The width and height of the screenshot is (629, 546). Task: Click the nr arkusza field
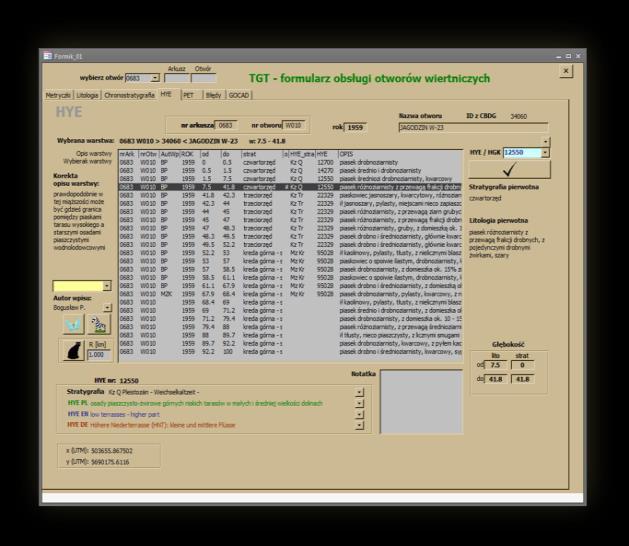(227, 126)
